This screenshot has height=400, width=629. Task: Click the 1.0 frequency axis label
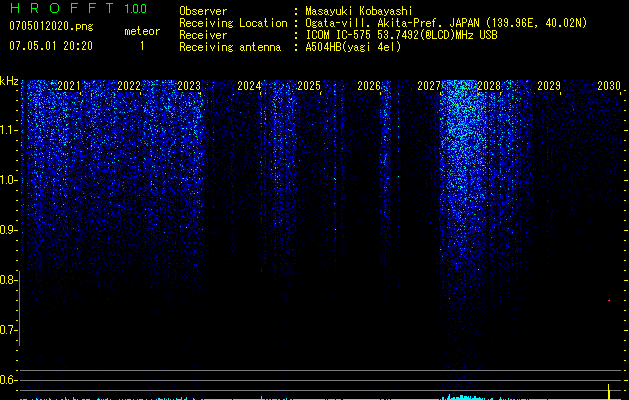pos(7,180)
